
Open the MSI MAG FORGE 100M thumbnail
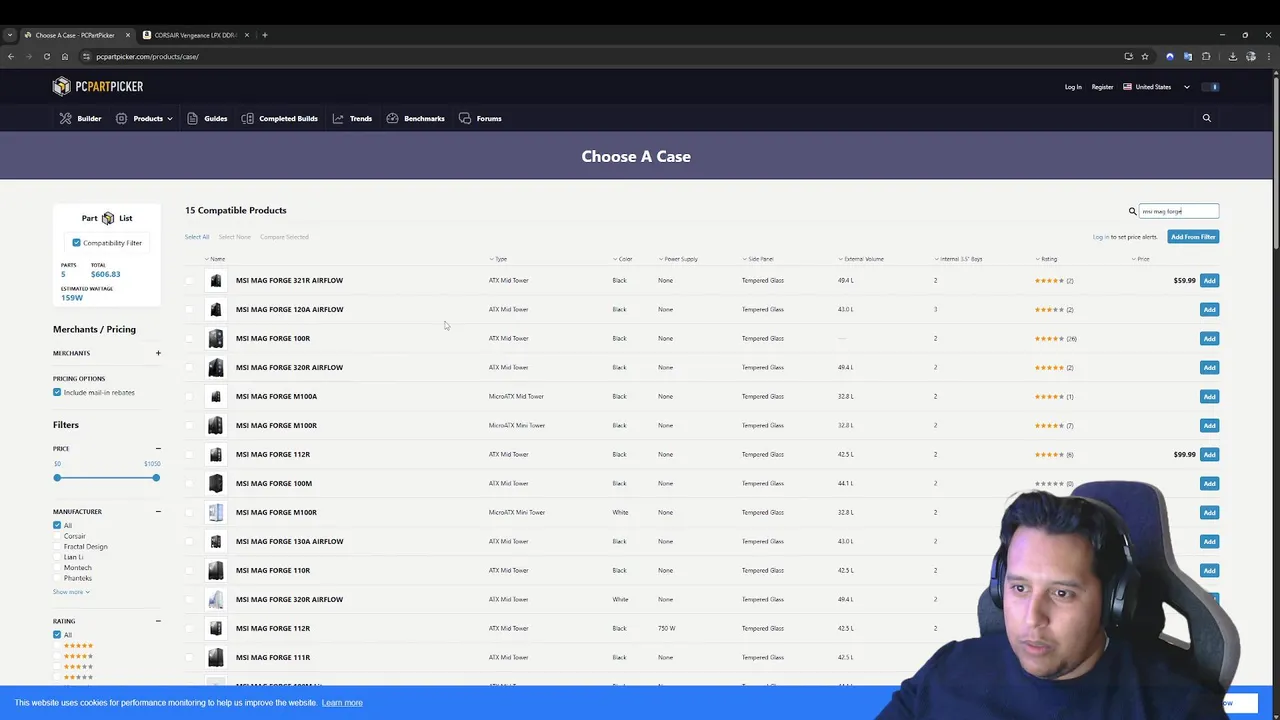point(215,484)
